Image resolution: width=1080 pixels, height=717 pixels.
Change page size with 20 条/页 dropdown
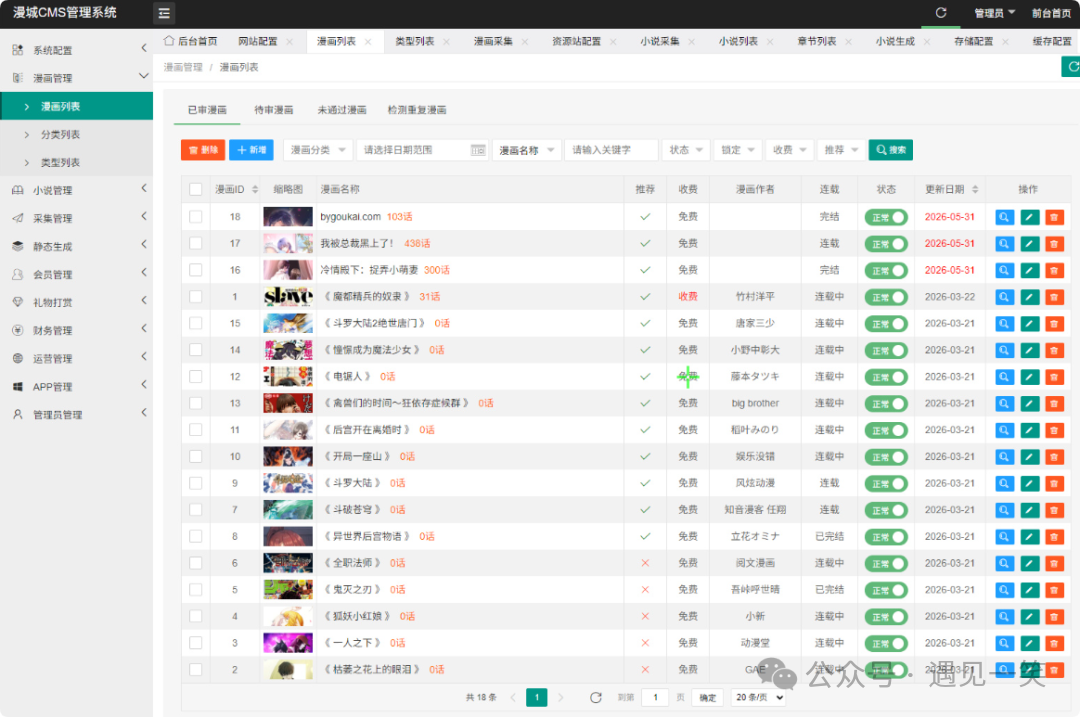[x=758, y=698]
